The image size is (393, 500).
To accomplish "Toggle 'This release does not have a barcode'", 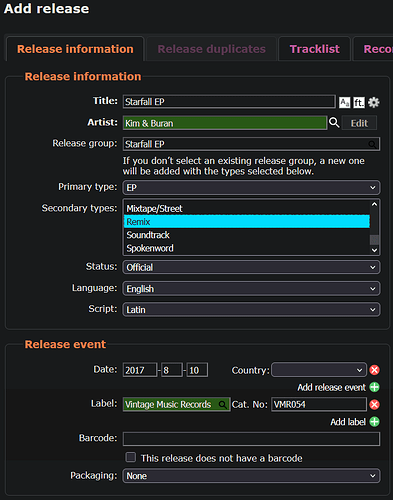I will [x=131, y=457].
